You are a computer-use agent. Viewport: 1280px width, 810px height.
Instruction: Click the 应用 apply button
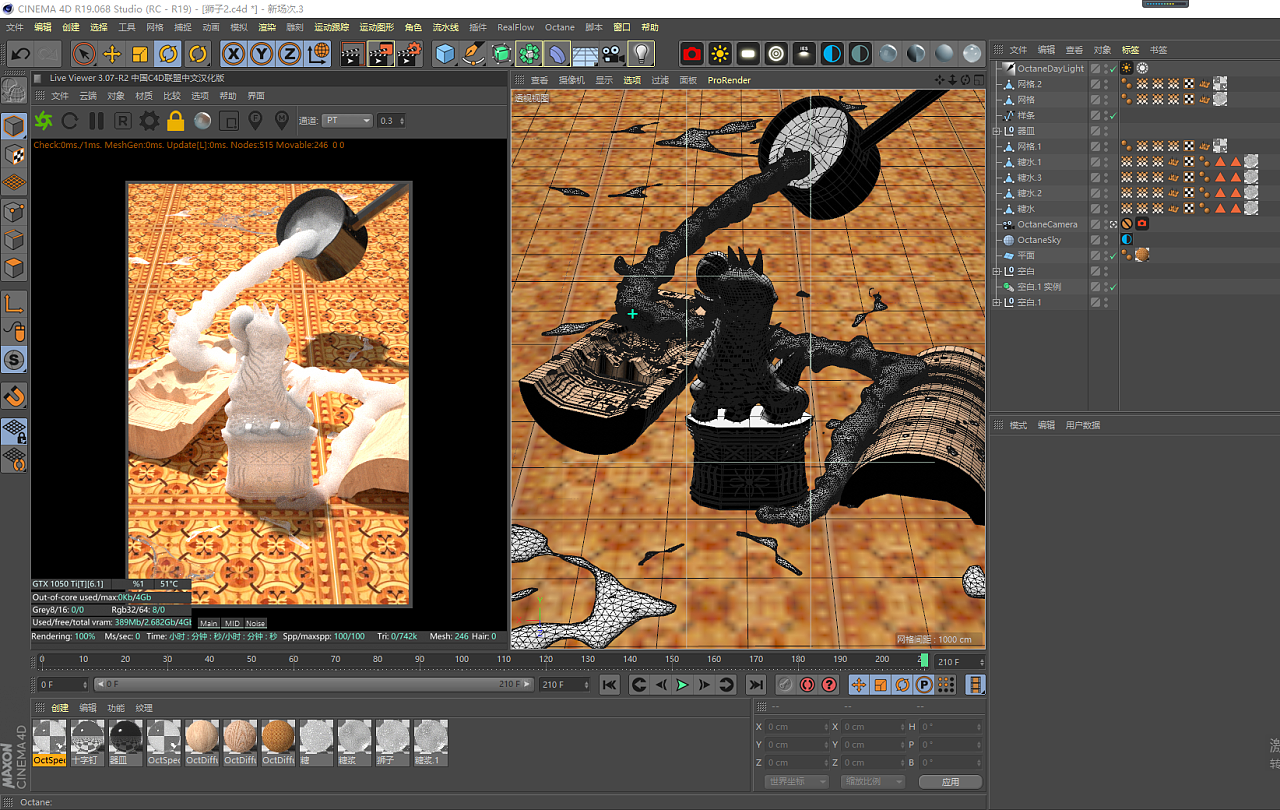pos(950,781)
